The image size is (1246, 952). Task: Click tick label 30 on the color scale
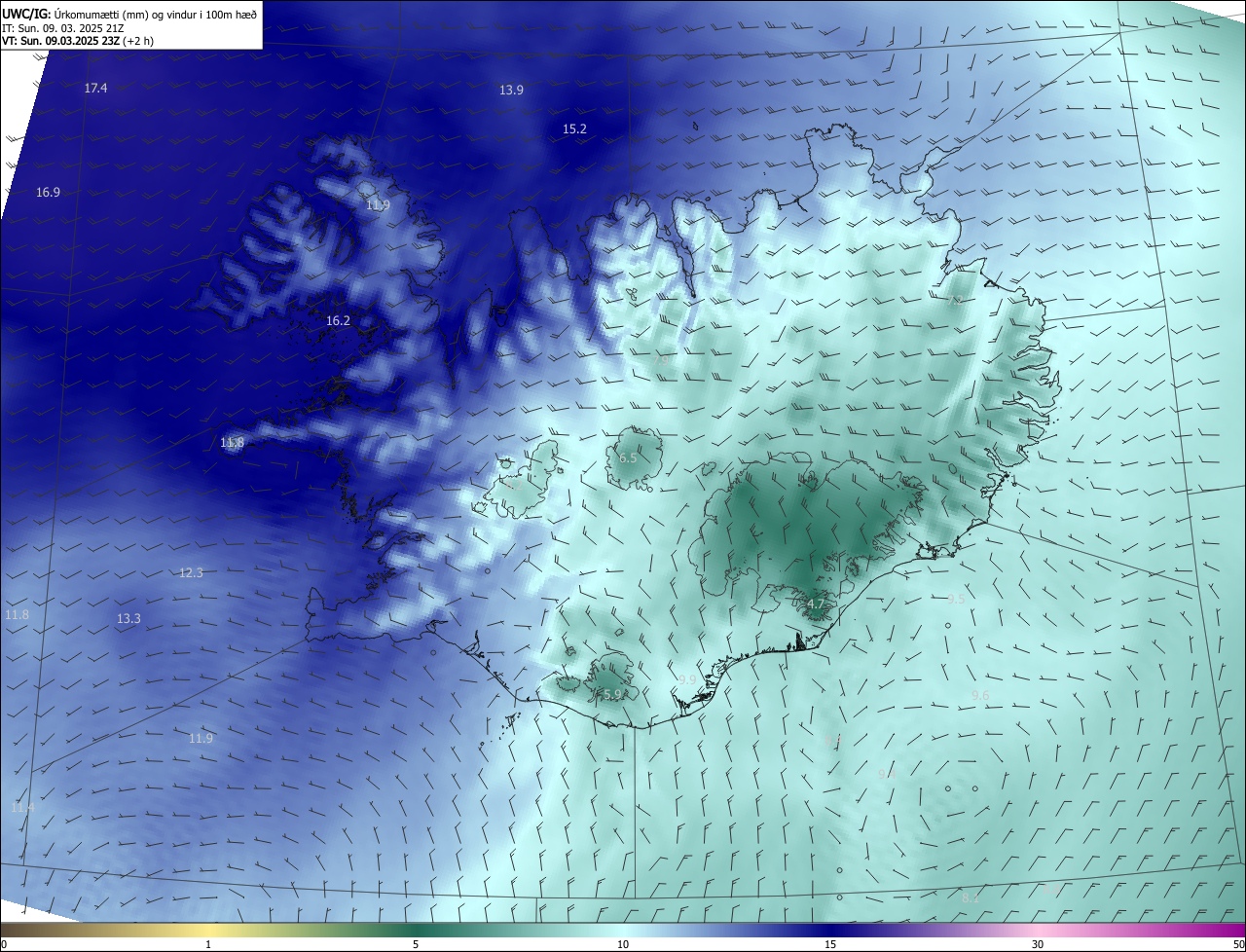pos(1038,945)
